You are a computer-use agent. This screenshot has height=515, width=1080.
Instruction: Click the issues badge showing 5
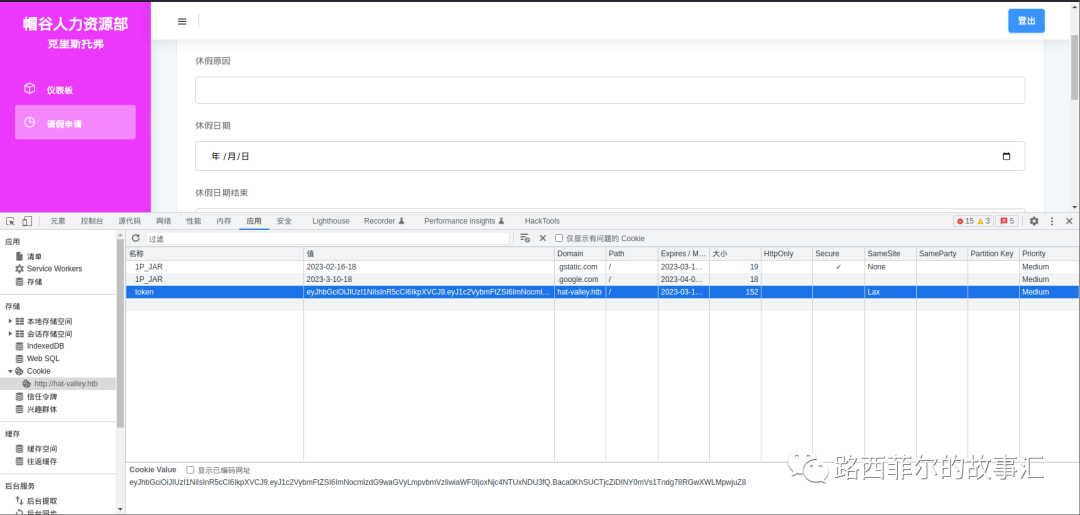point(1006,221)
